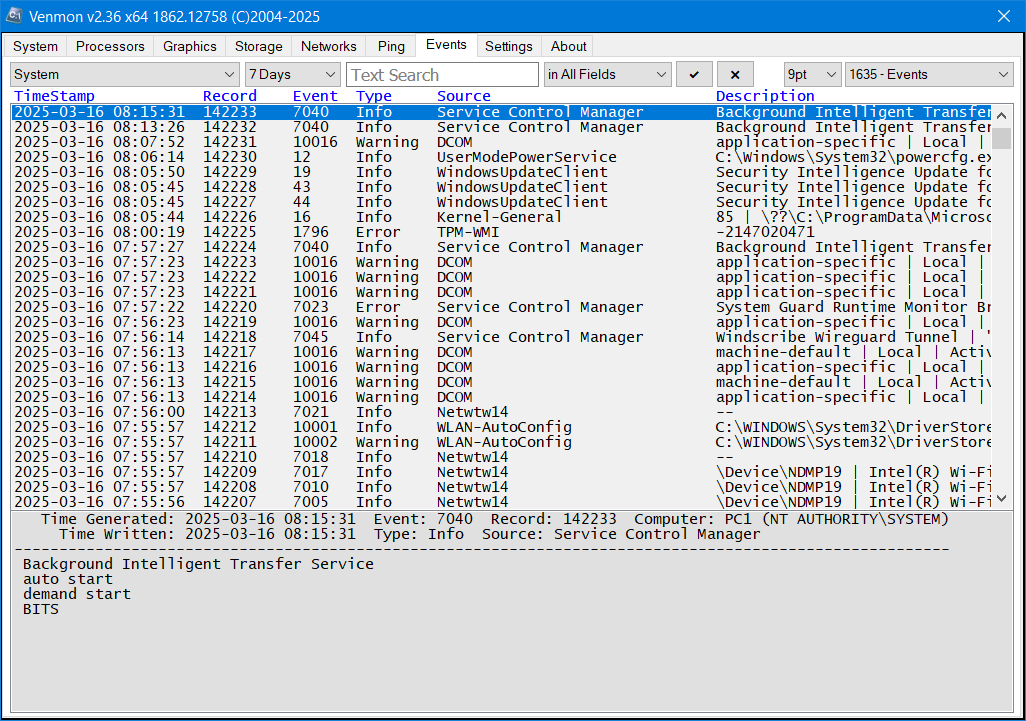Click the event list scrollbar thumb
This screenshot has width=1026, height=721.
pos(1002,138)
